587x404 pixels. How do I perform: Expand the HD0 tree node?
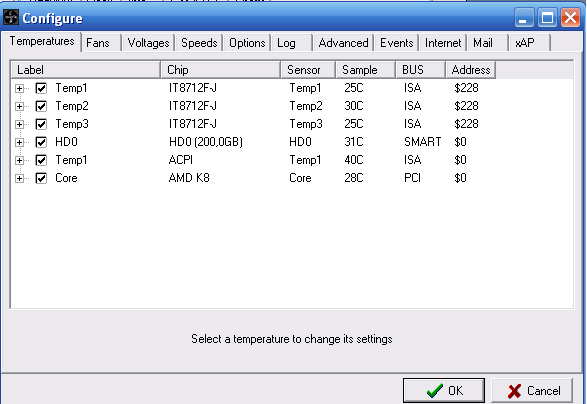click(x=19, y=142)
